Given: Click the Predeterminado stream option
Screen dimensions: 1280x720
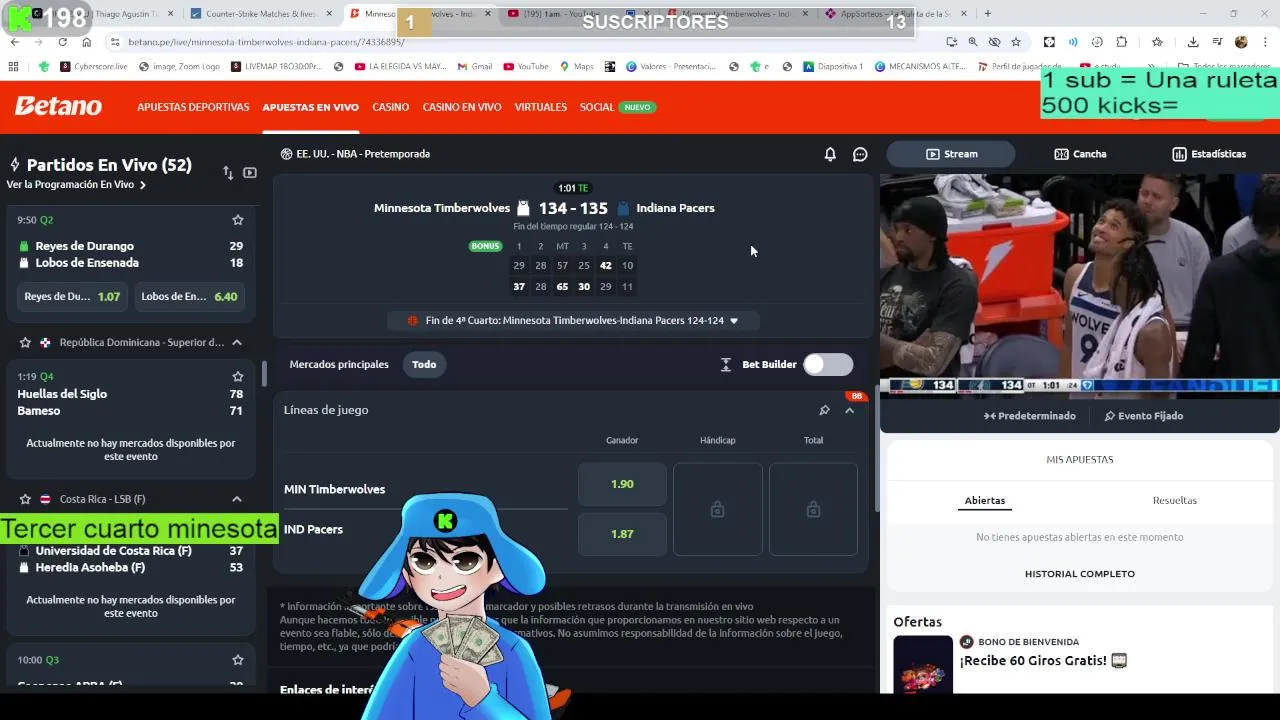Looking at the screenshot, I should pyautogui.click(x=1029, y=416).
